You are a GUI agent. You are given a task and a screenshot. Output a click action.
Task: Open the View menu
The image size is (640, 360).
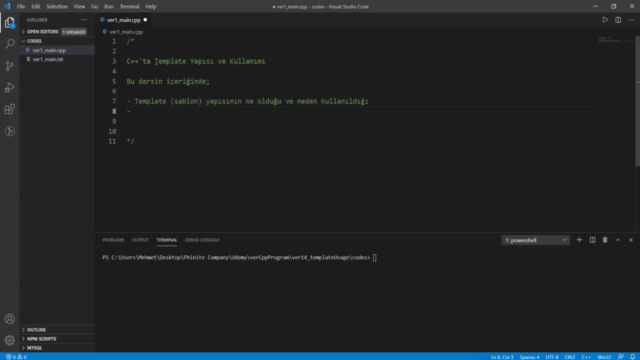click(x=79, y=7)
